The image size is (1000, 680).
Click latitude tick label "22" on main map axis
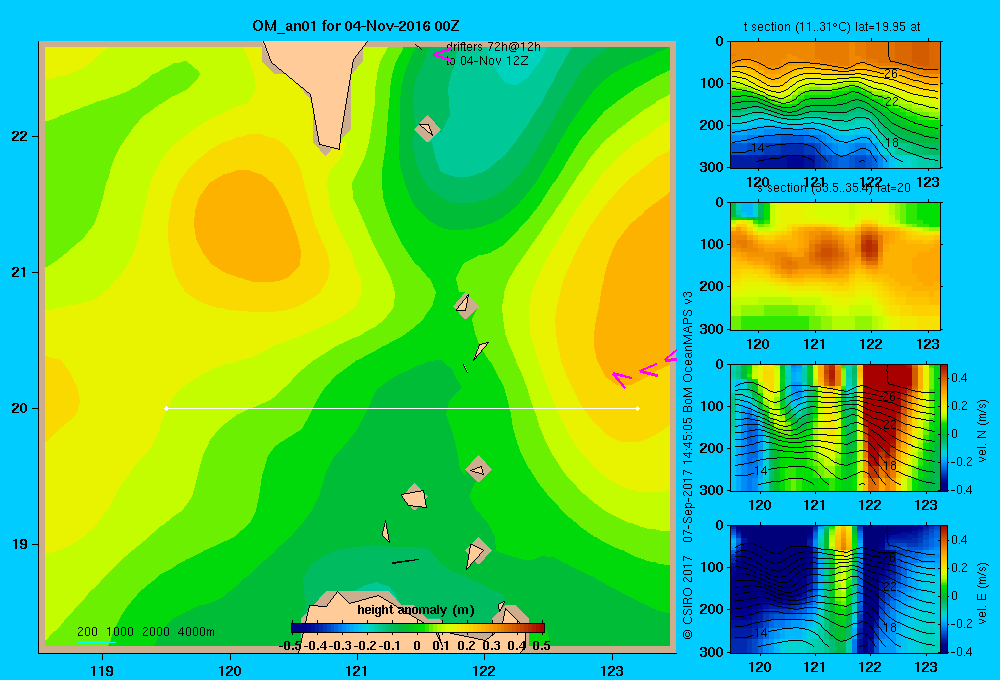pyautogui.click(x=20, y=137)
